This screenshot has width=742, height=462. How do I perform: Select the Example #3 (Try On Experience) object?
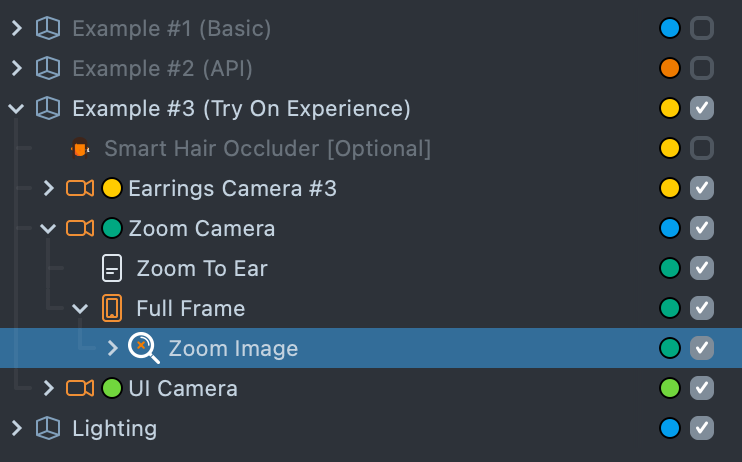click(x=241, y=108)
